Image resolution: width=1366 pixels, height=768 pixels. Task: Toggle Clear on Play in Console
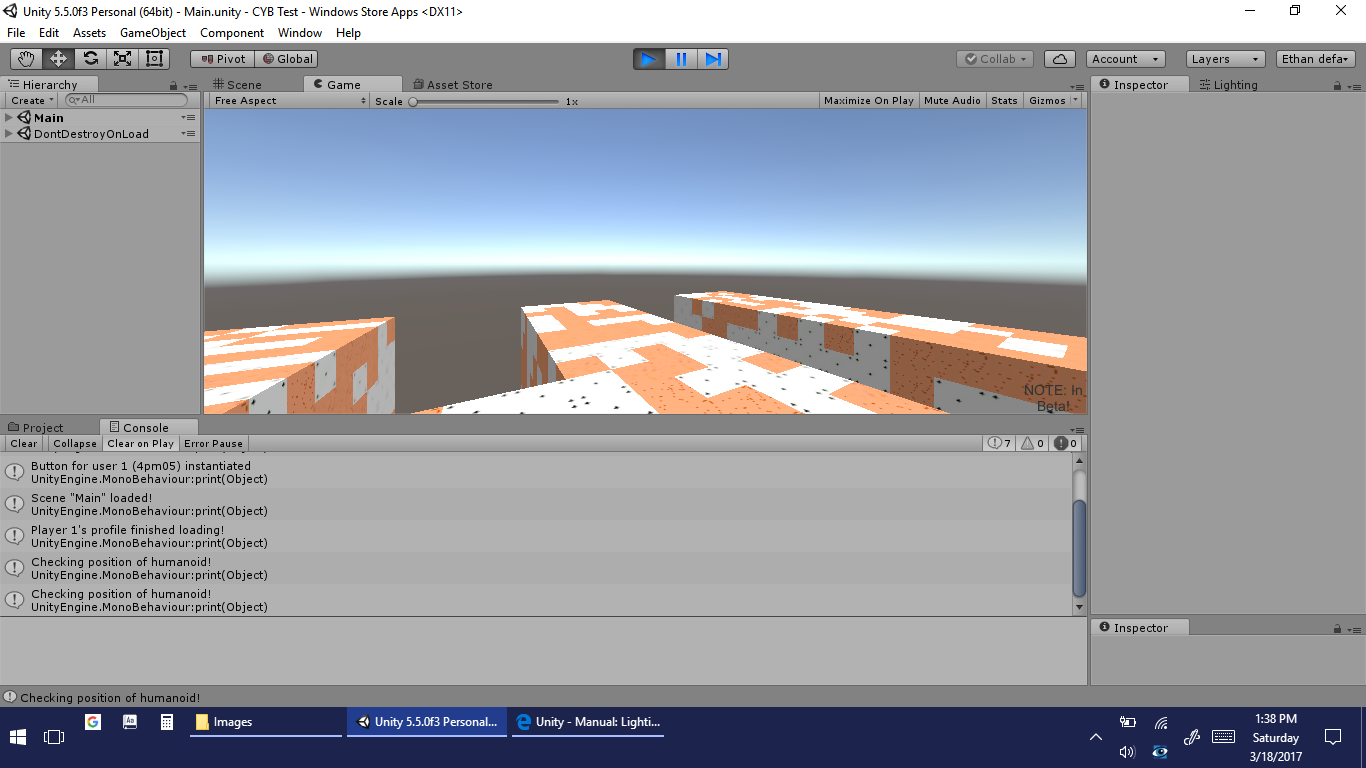click(140, 444)
